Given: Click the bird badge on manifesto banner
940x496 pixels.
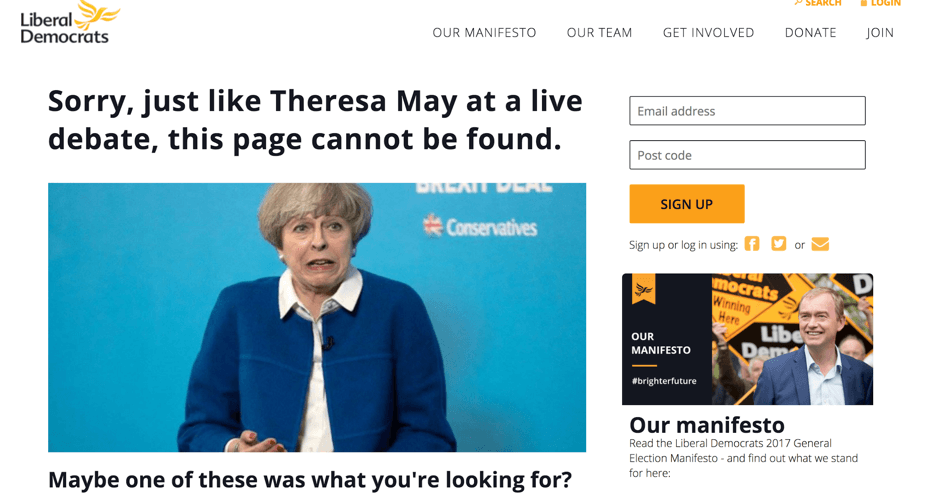Looking at the screenshot, I should [x=643, y=288].
